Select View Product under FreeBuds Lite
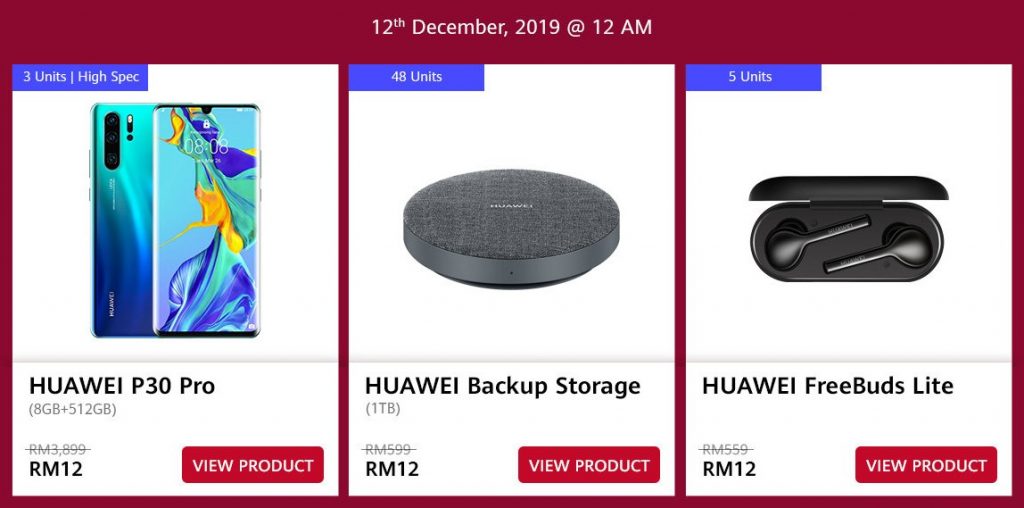1024x508 pixels. pyautogui.click(x=926, y=465)
